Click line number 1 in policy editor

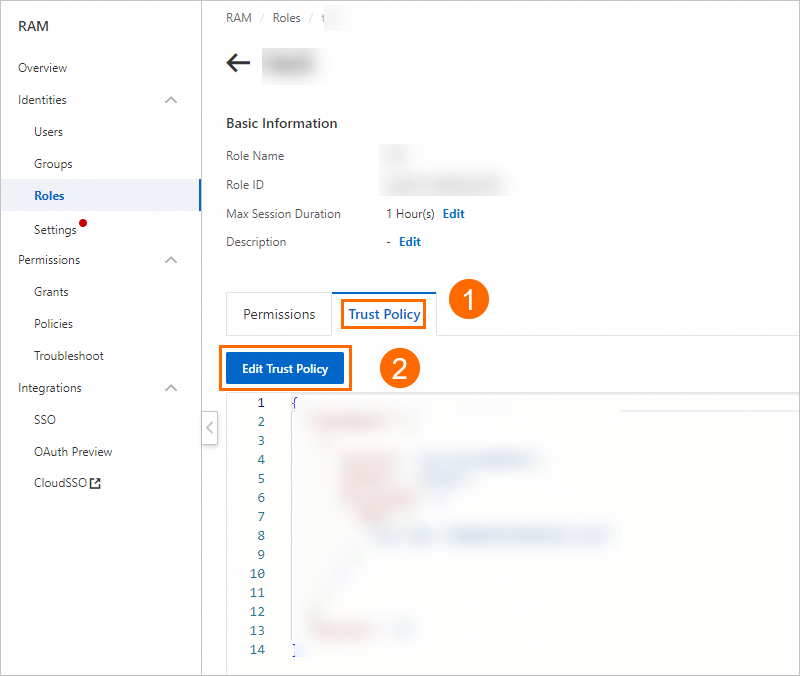click(x=261, y=403)
